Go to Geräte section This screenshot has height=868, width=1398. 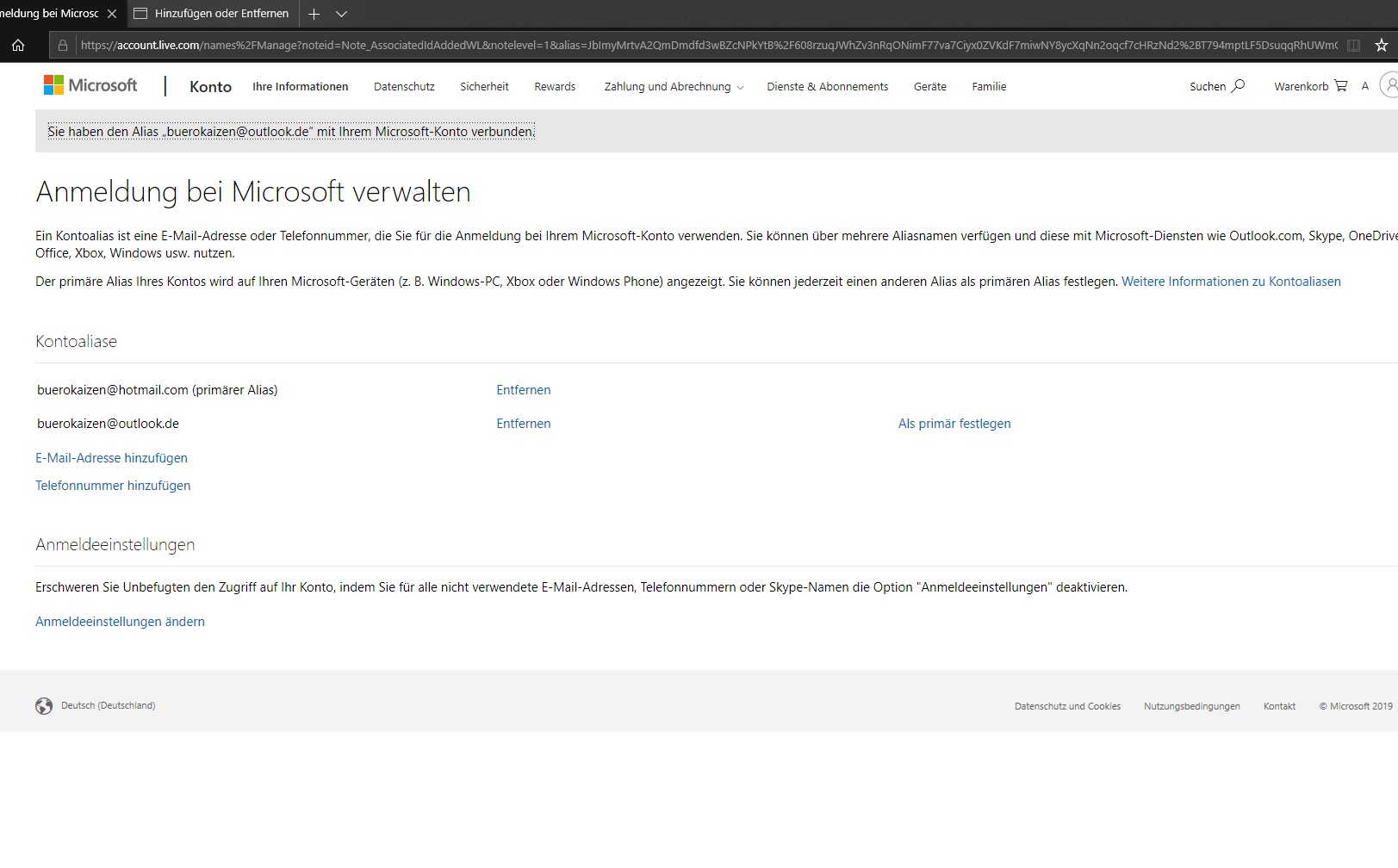point(930,86)
